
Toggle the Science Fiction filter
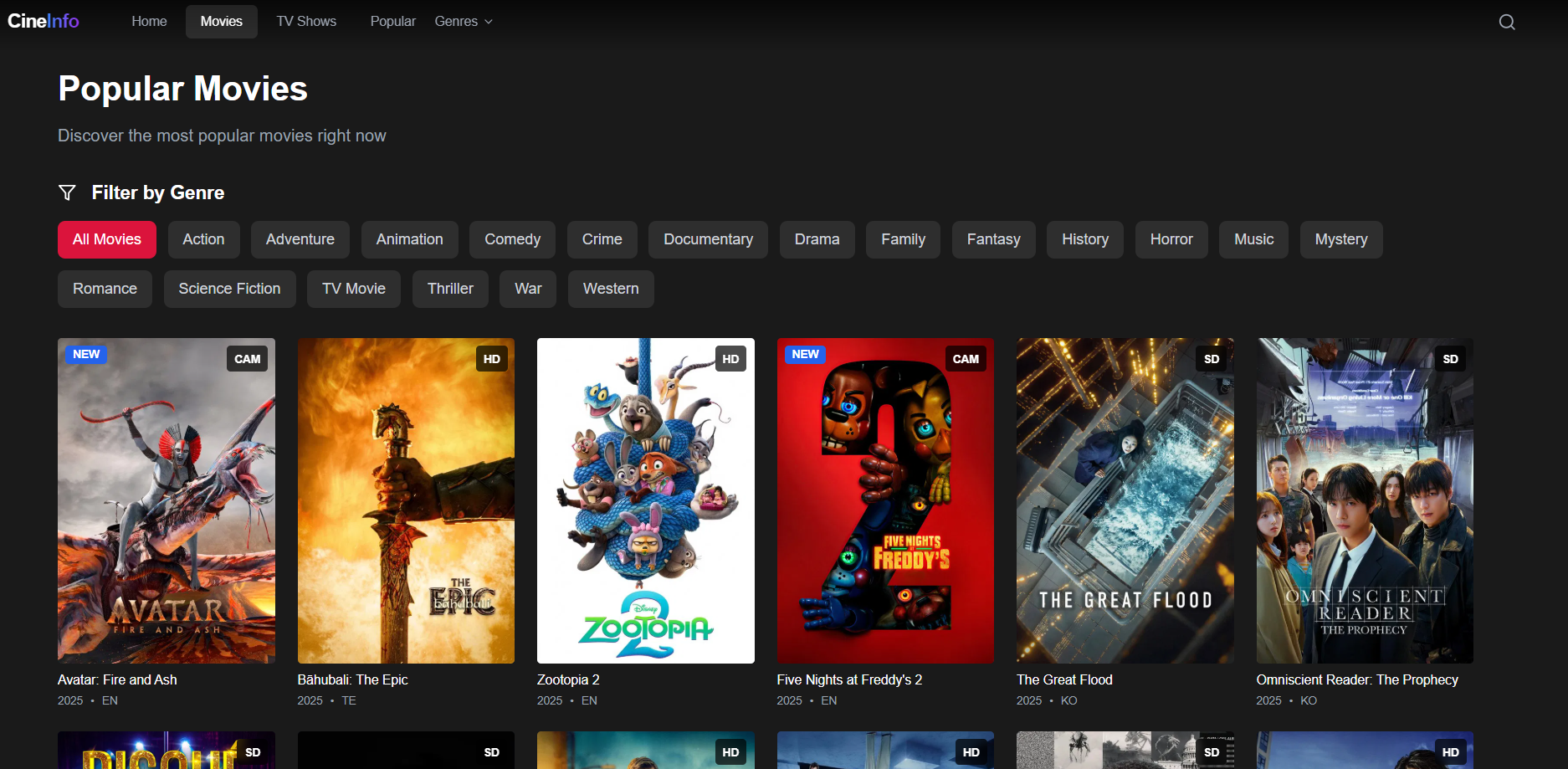(229, 289)
